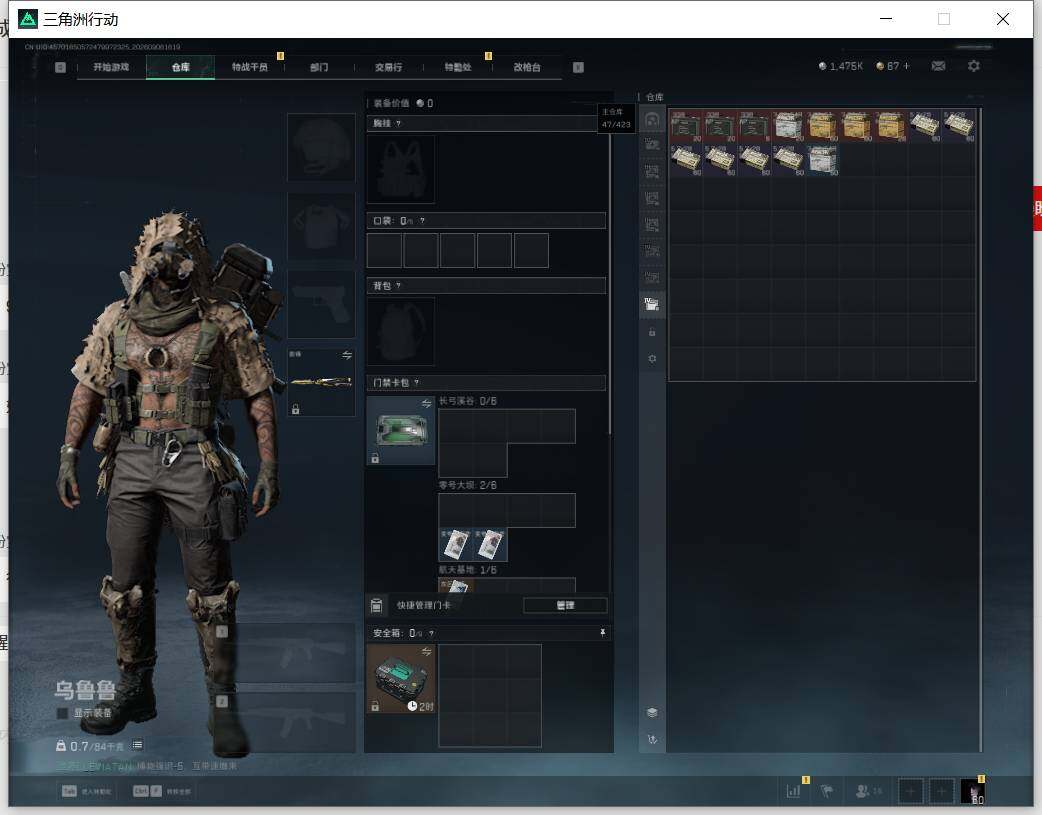Select the first empty pocket slot under 口袋
The image size is (1042, 815).
click(x=384, y=250)
